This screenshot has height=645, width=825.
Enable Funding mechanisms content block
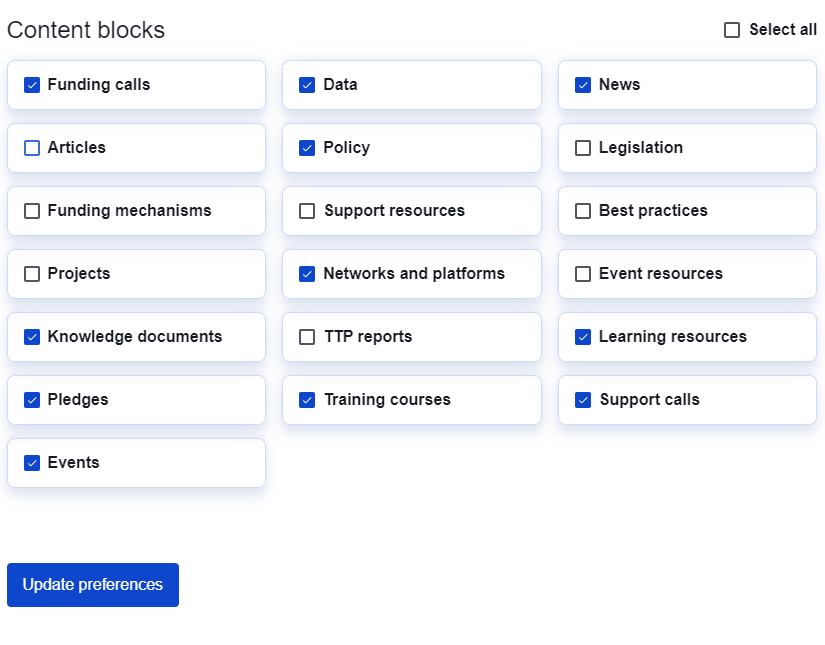click(32, 211)
